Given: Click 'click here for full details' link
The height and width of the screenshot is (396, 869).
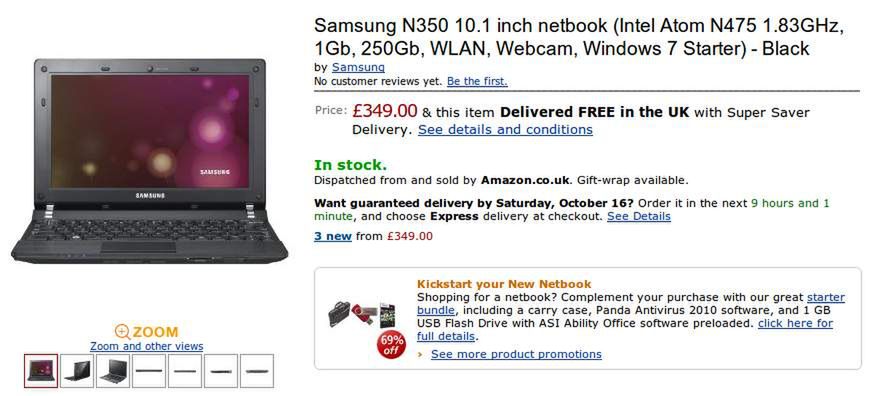Looking at the screenshot, I should (x=625, y=330).
